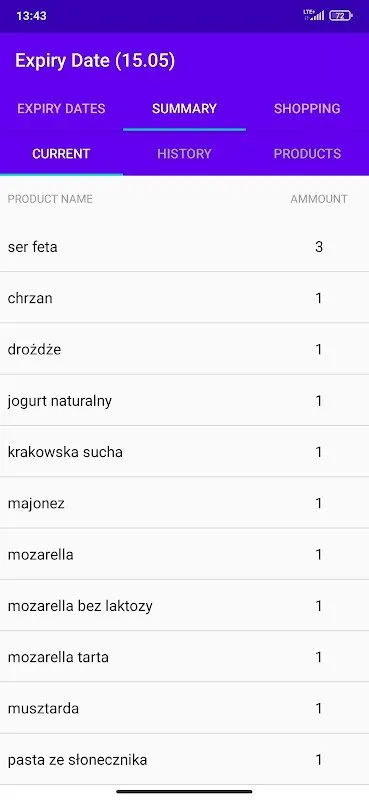
Task: Tap the battery indicator icon
Action: point(340,15)
